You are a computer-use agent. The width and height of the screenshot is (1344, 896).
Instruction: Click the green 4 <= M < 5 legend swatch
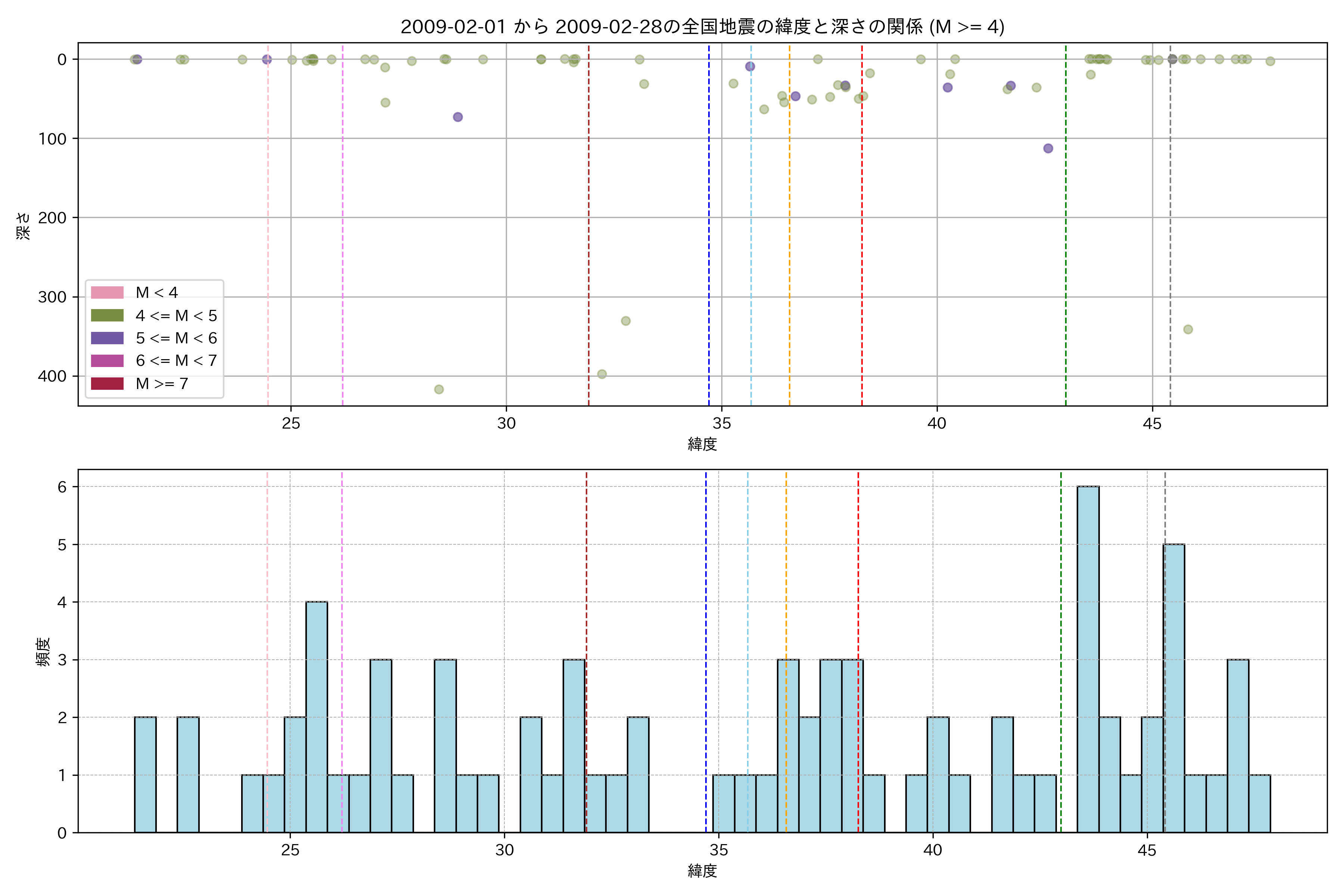(107, 315)
